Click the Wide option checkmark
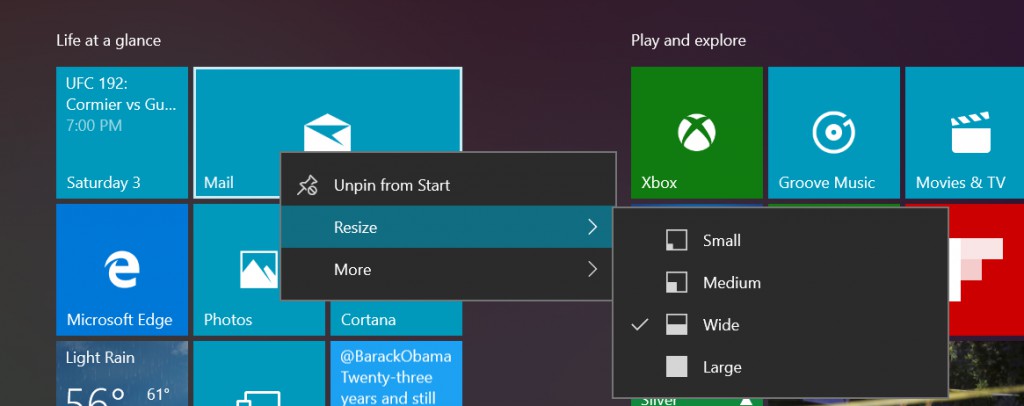1024x406 pixels. (x=640, y=324)
